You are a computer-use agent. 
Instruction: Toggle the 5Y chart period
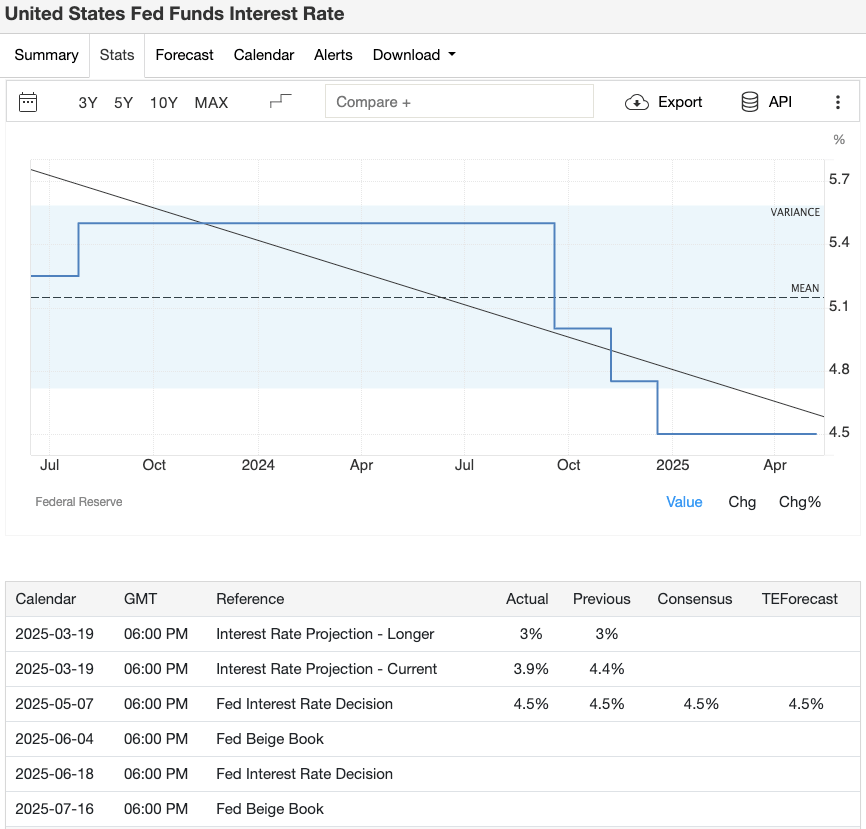[x=122, y=102]
